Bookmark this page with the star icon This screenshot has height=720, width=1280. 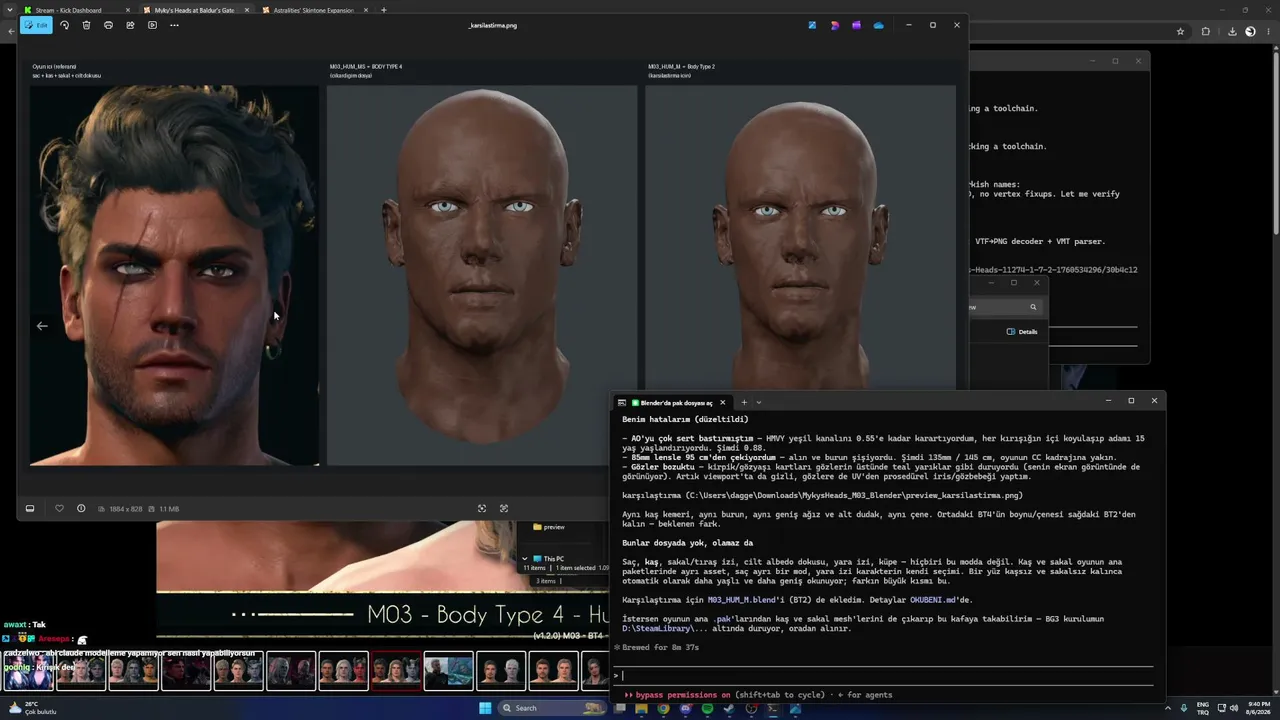(1180, 32)
